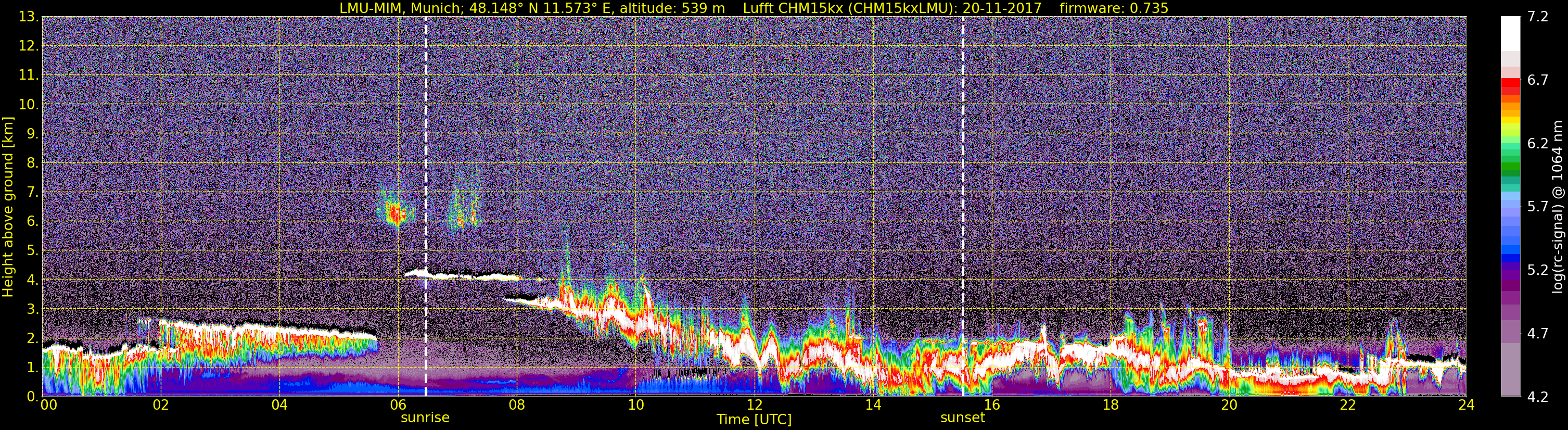Click the colorbar tick value 5.2

(1538, 270)
